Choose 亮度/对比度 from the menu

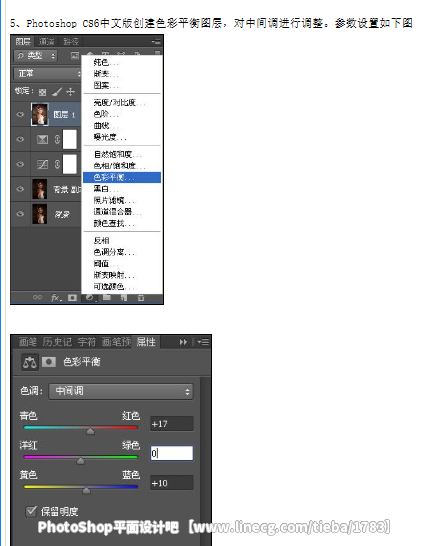(122, 102)
